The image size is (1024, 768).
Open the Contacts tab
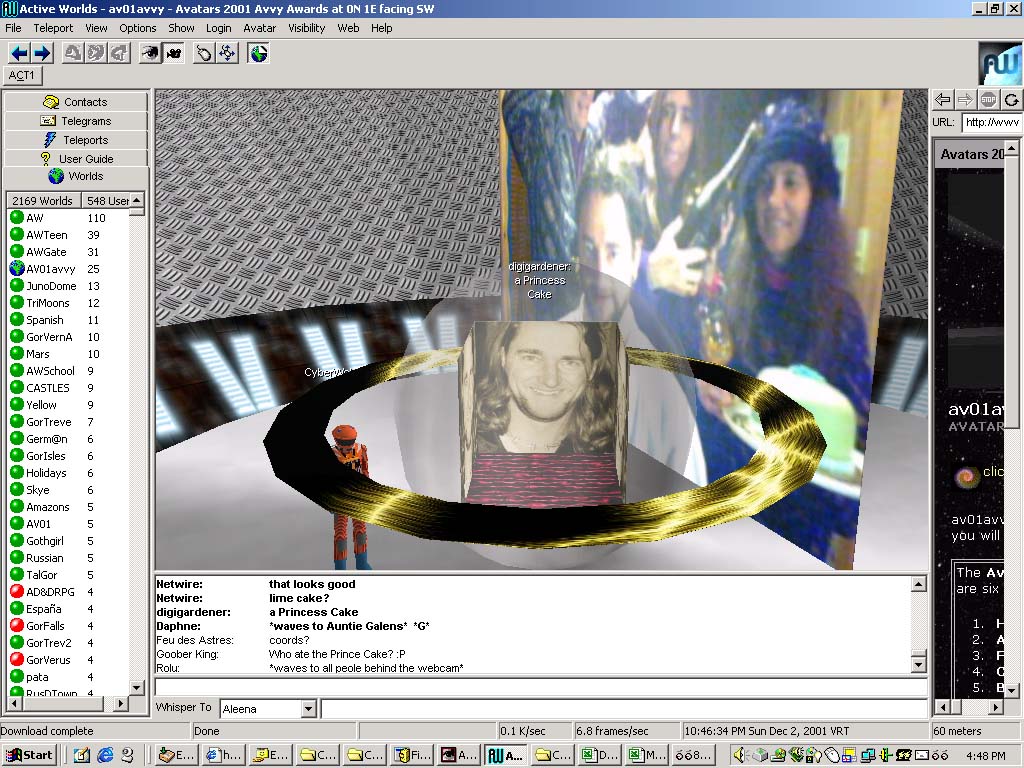point(76,102)
